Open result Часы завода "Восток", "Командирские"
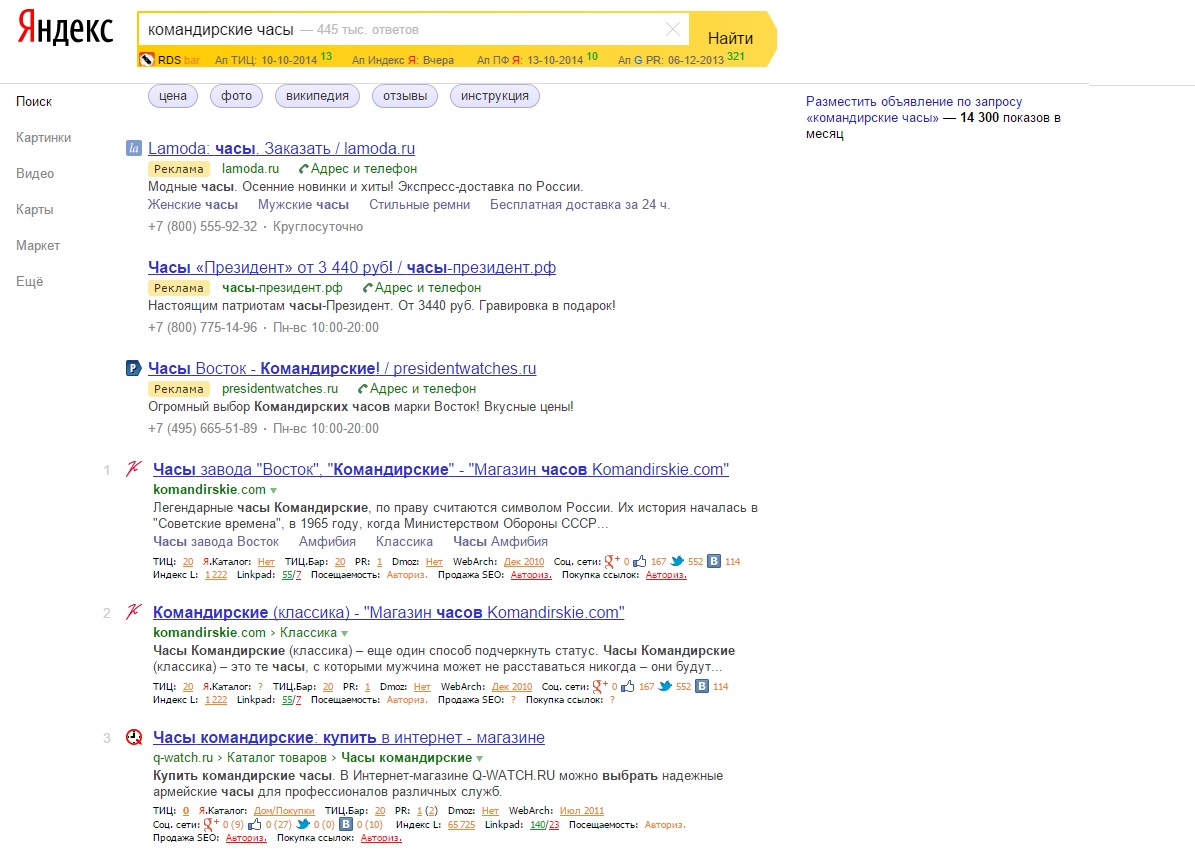 tap(441, 469)
